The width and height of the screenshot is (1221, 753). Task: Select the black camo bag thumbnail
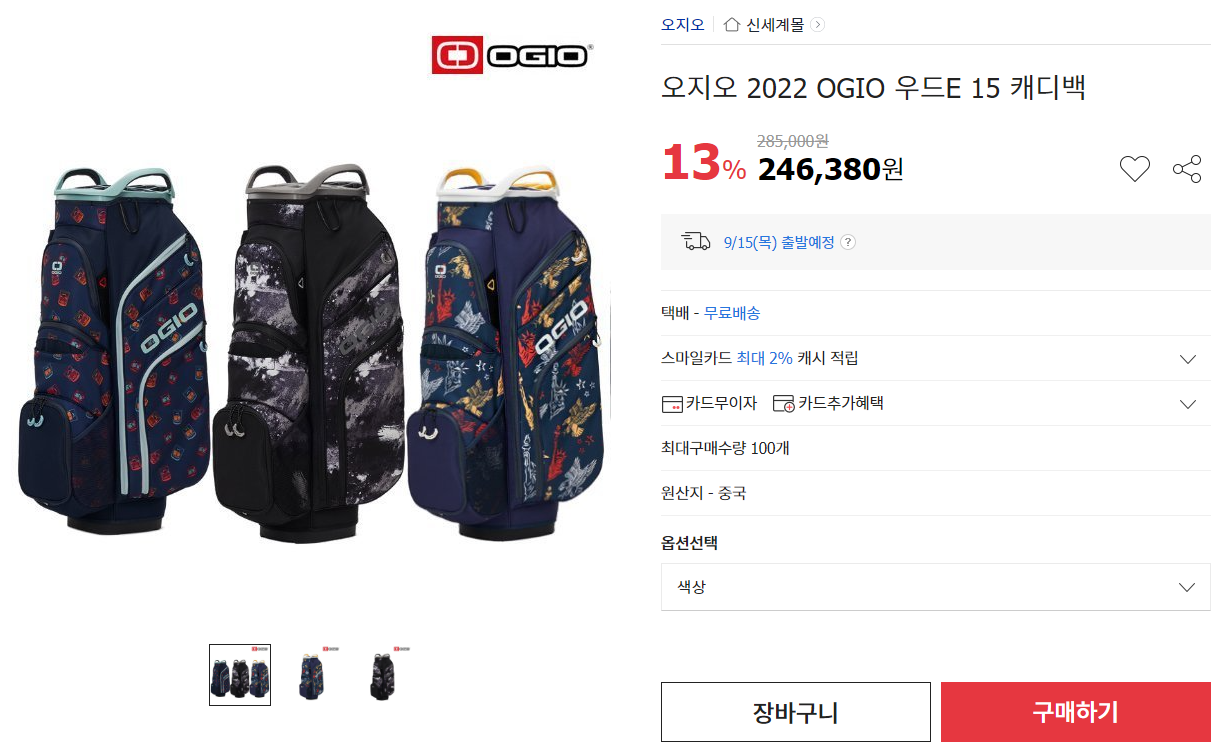tap(383, 675)
